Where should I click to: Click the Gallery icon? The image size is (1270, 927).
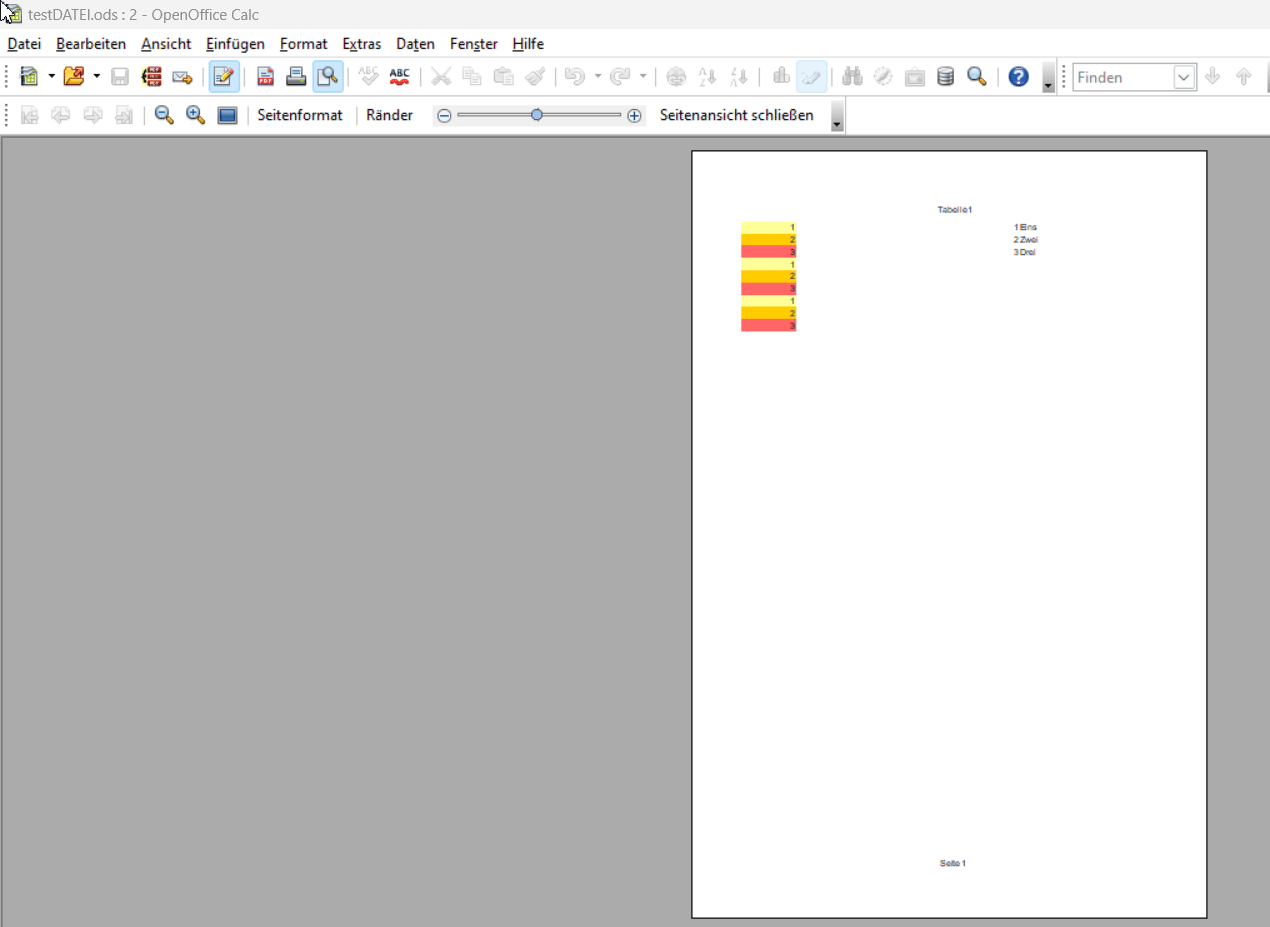coord(914,77)
